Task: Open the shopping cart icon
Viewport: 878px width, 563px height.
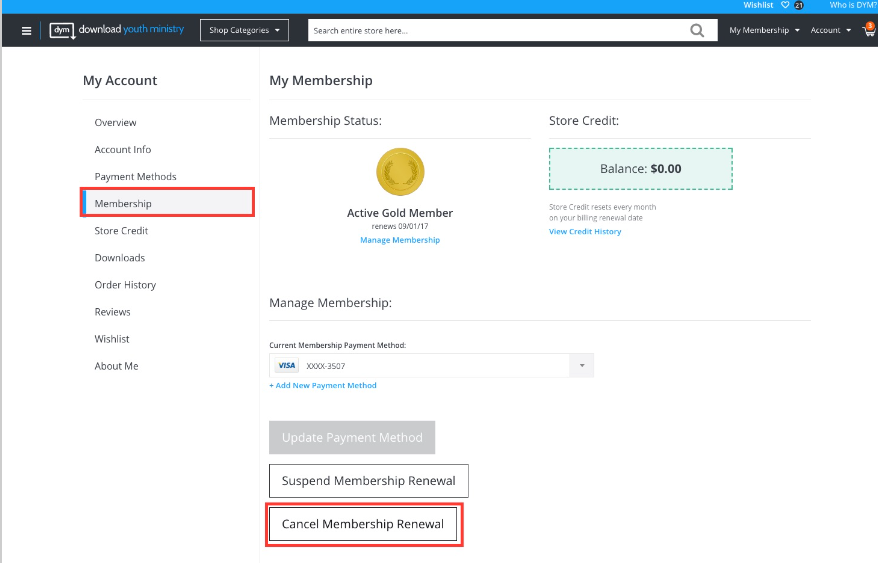Action: pos(868,31)
